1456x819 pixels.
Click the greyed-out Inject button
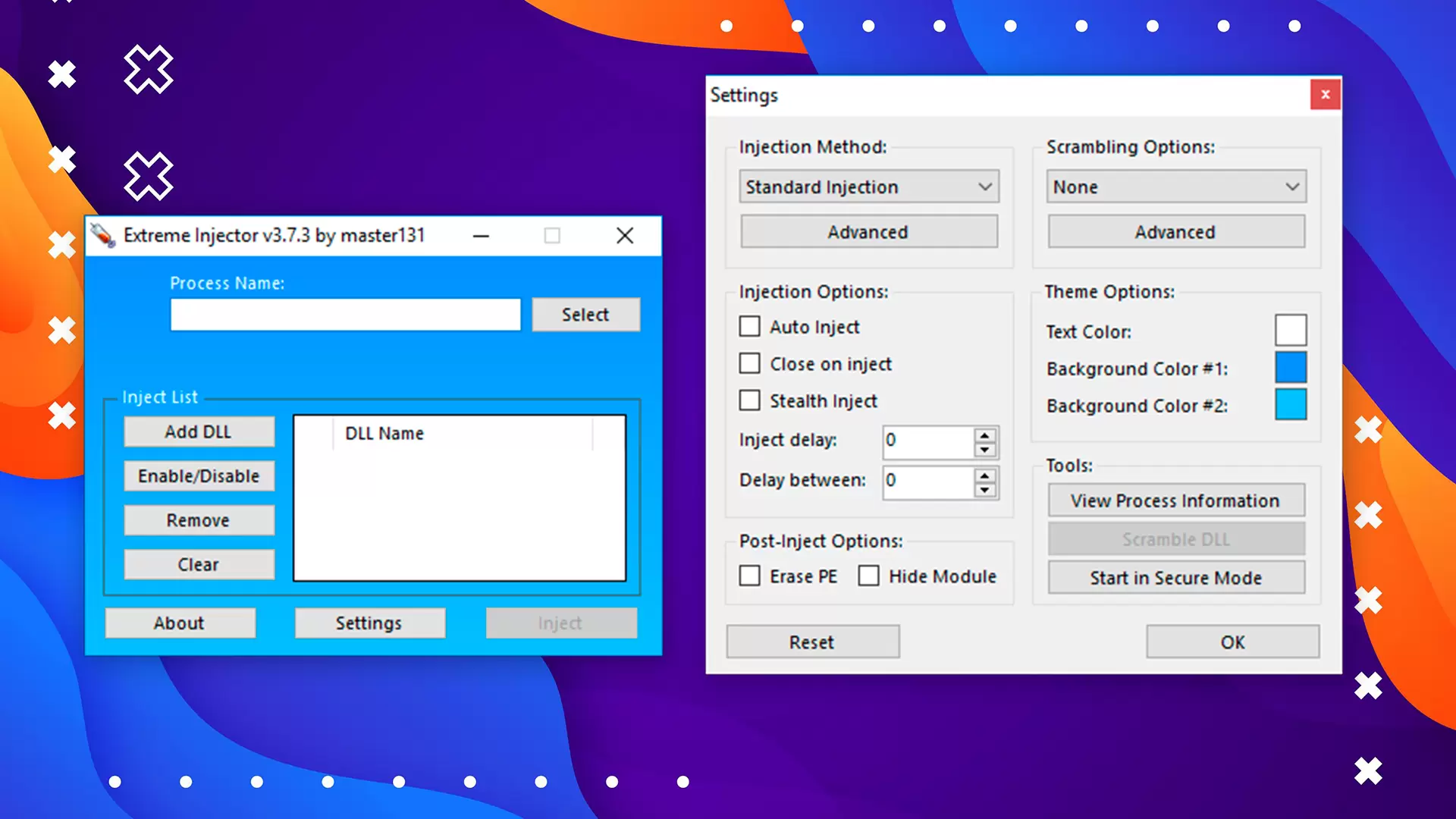pyautogui.click(x=561, y=623)
